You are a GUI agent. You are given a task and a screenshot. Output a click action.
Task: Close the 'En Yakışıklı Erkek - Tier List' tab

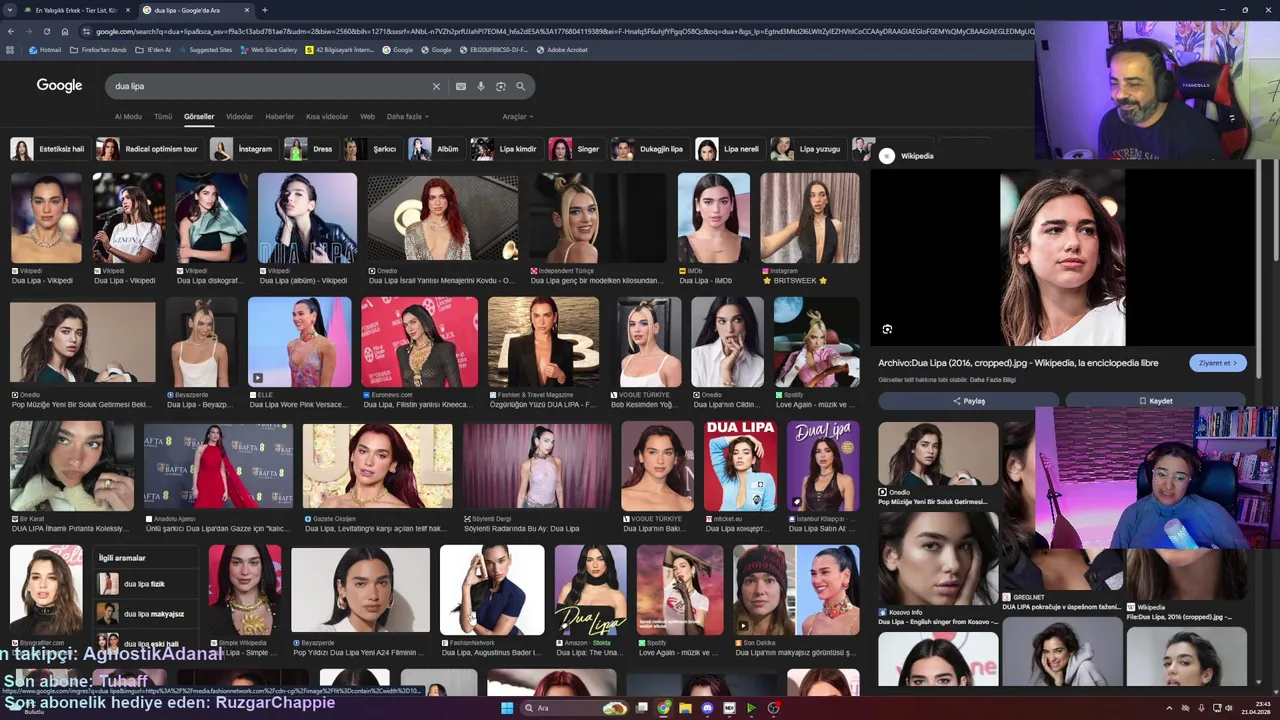point(127,10)
